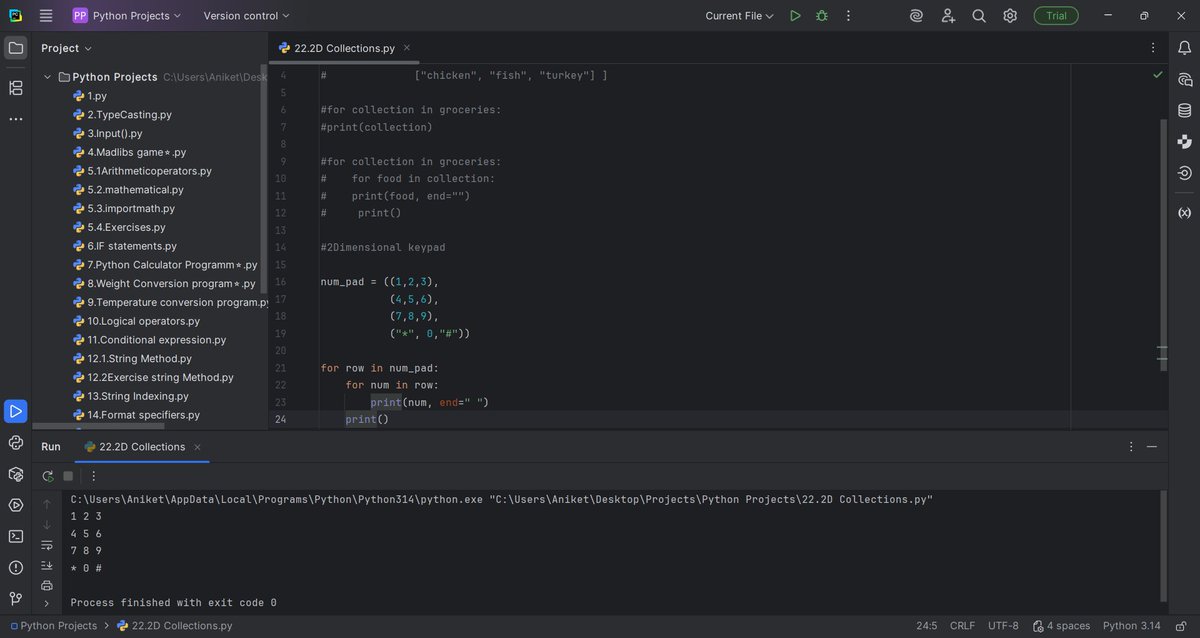Viewport: 1200px width, 638px height.
Task: Rerun the script in Run panel
Action: (x=47, y=476)
